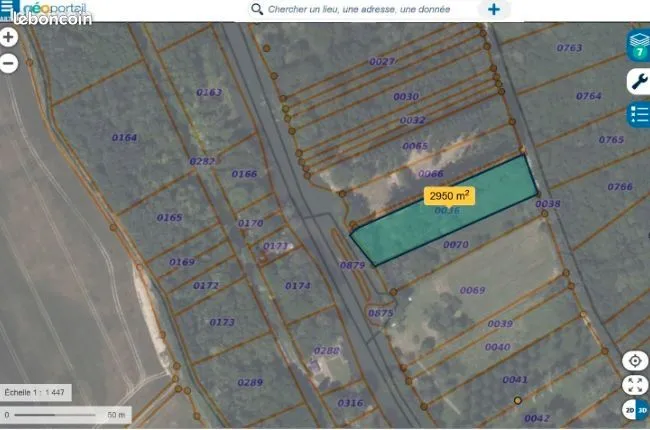650x430 pixels.
Task: Focus the place search field
Action: coord(359,9)
